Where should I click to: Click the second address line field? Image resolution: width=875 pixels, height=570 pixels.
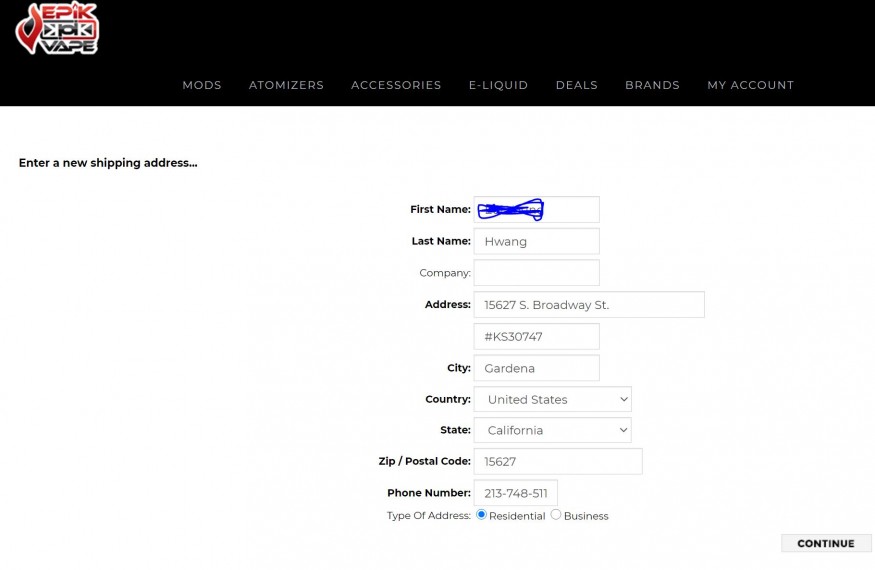[x=536, y=337]
